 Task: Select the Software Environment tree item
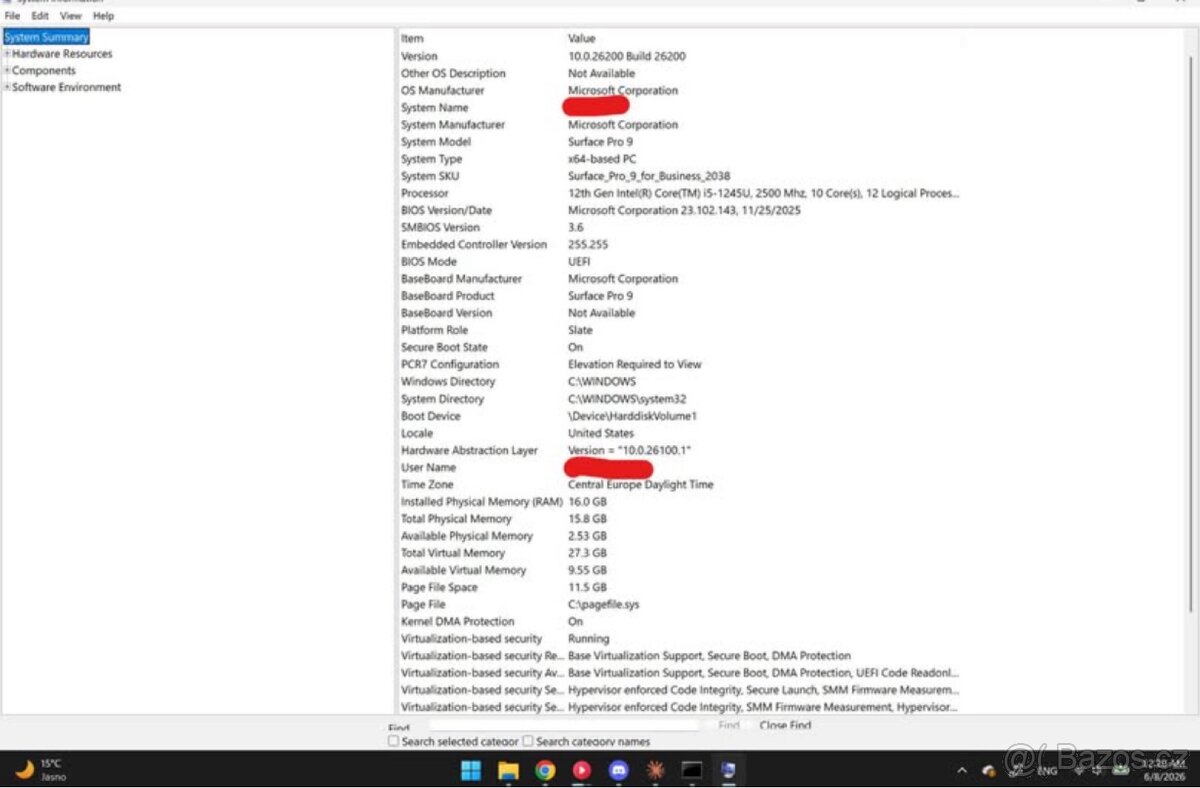pos(67,88)
